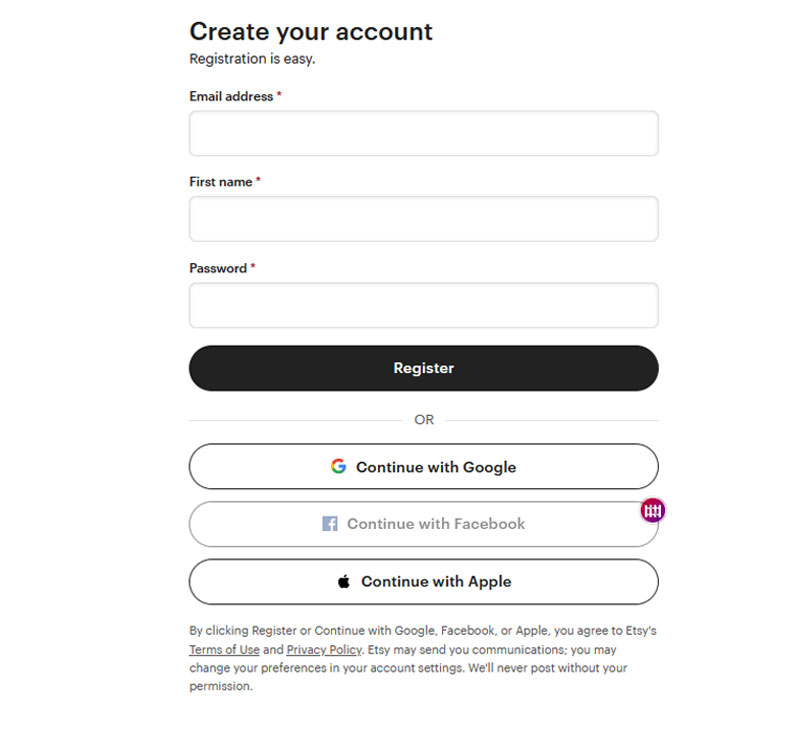Click the First name label
Screen dimensions: 800x729
(x=221, y=182)
